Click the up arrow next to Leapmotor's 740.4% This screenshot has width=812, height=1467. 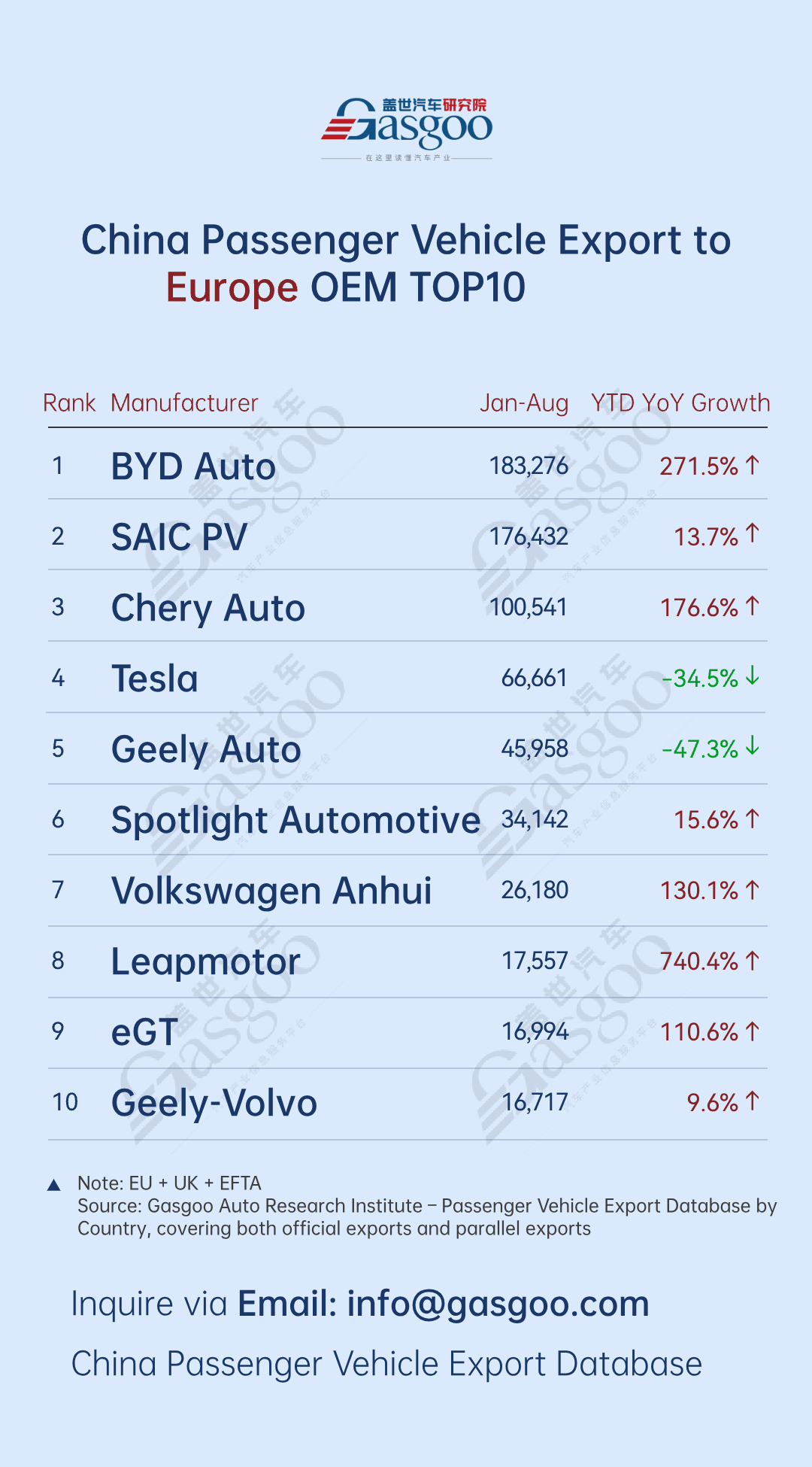pyautogui.click(x=753, y=960)
